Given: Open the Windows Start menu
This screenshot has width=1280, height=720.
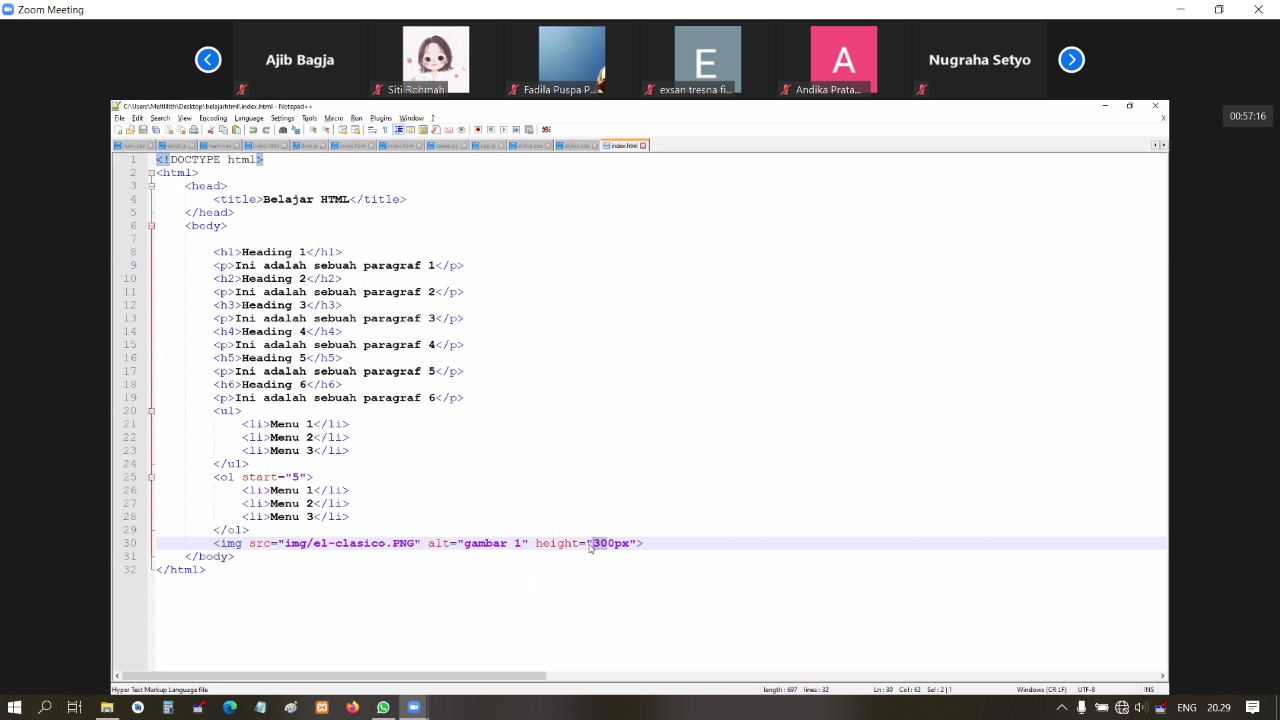Looking at the screenshot, I should tap(14, 707).
